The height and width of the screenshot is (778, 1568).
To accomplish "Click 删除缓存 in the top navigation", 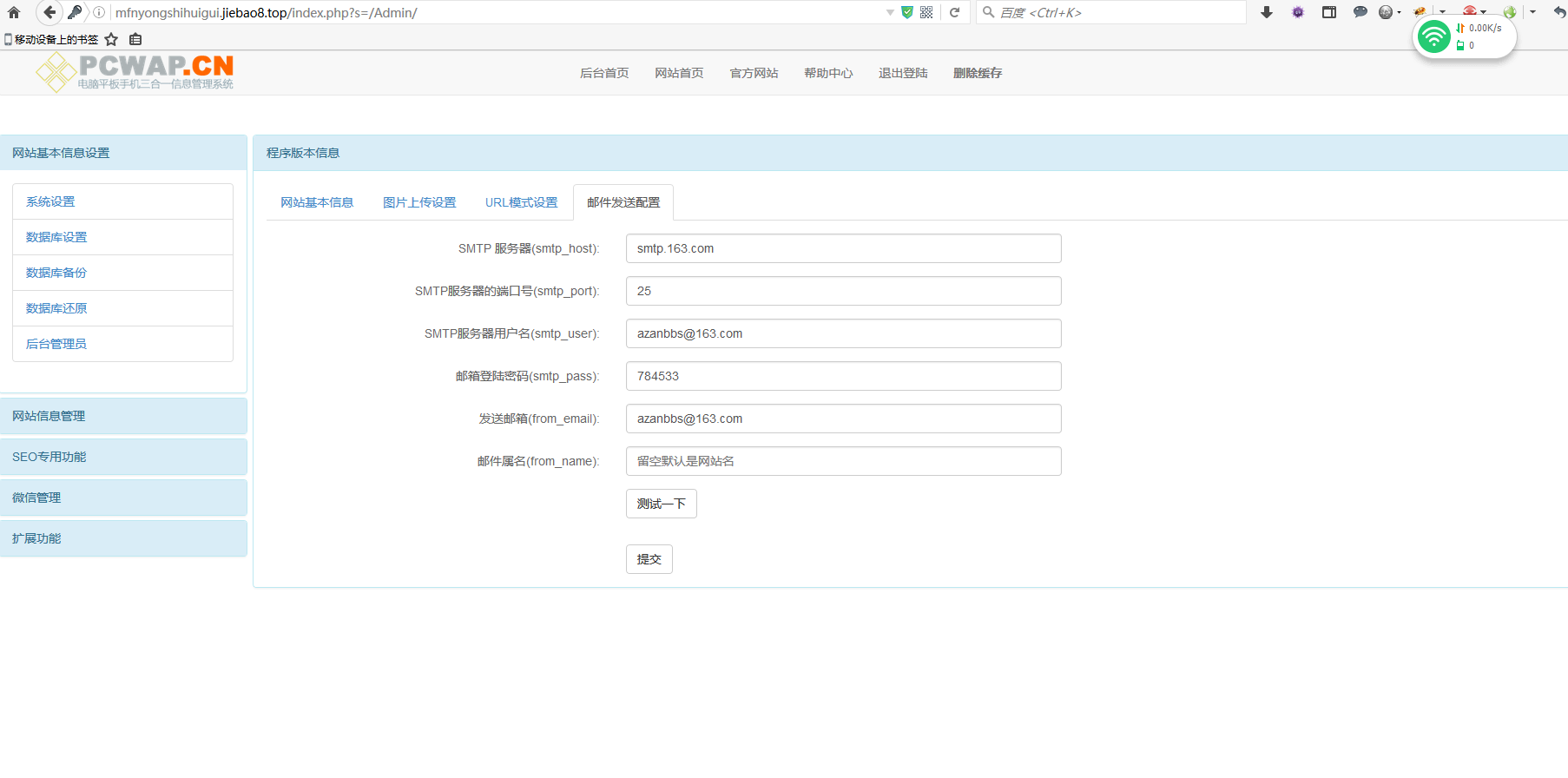I will [978, 73].
